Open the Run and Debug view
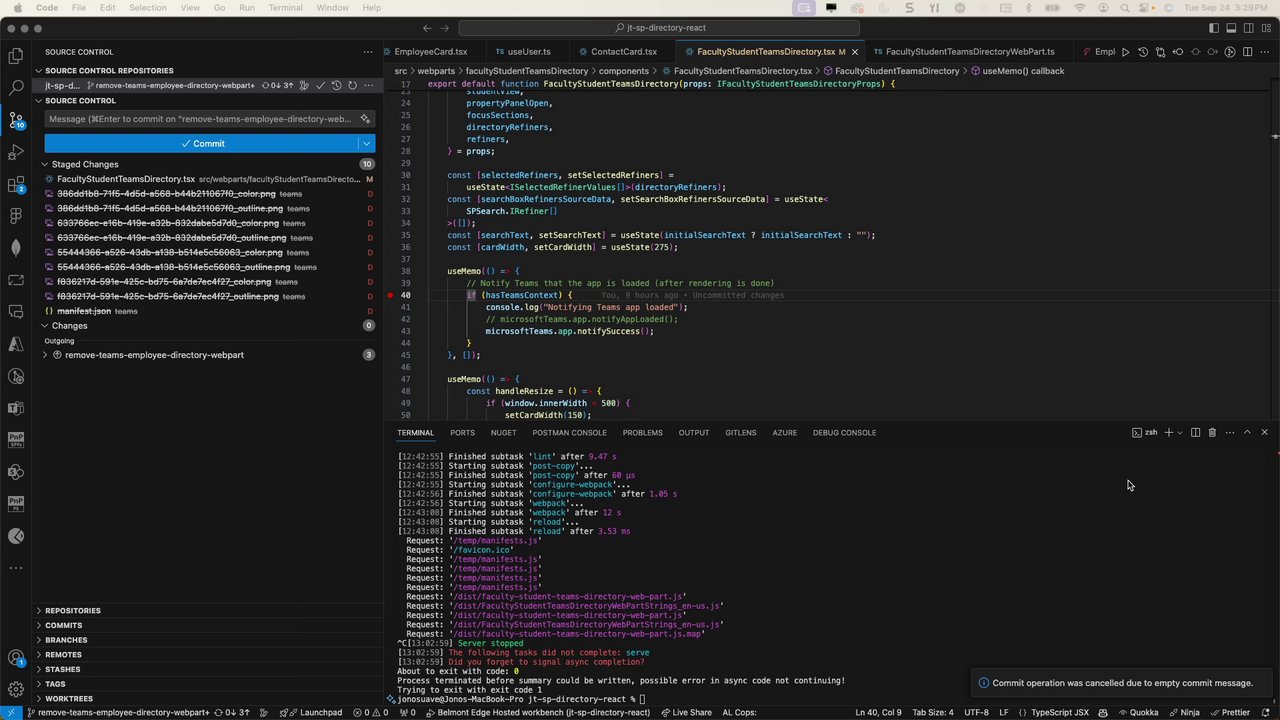This screenshot has height=720, width=1280. tap(16, 152)
